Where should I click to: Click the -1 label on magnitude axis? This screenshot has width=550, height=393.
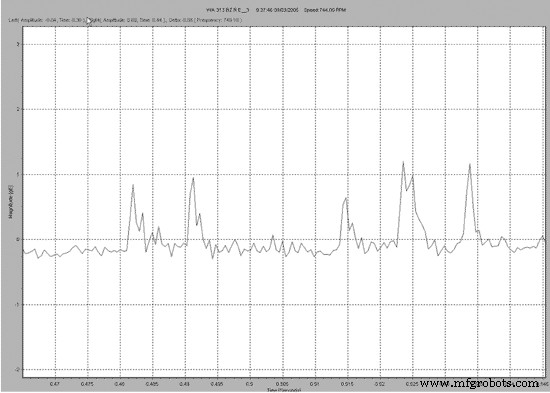[18, 305]
